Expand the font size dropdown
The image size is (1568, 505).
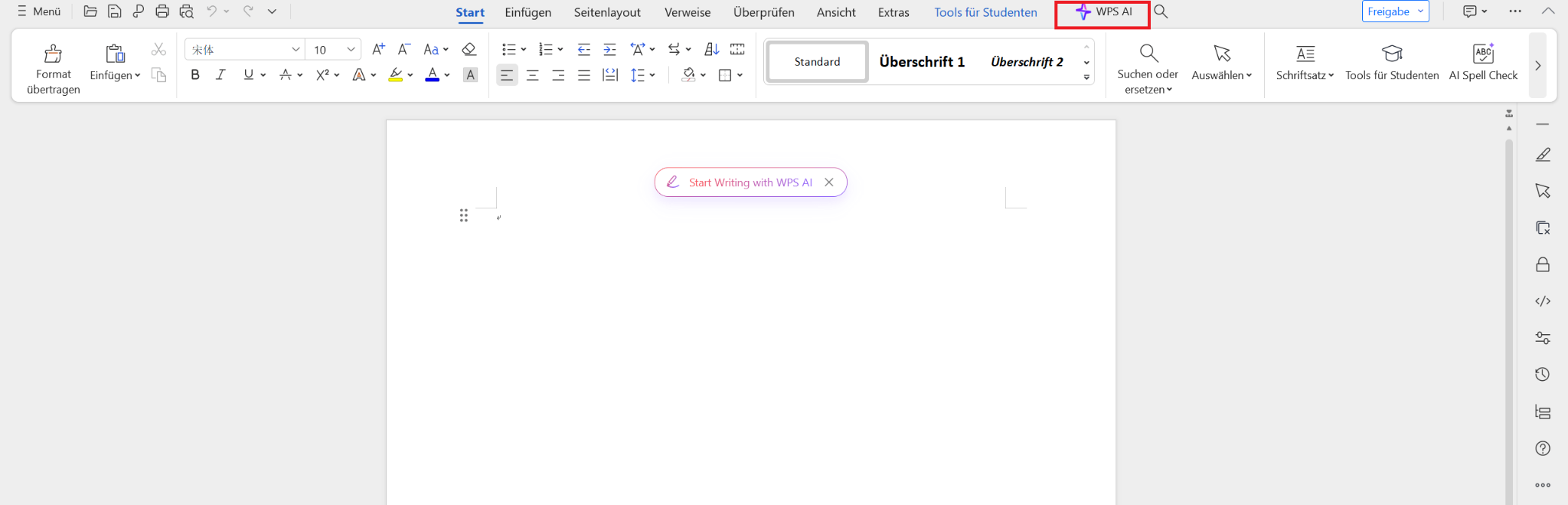coord(351,50)
